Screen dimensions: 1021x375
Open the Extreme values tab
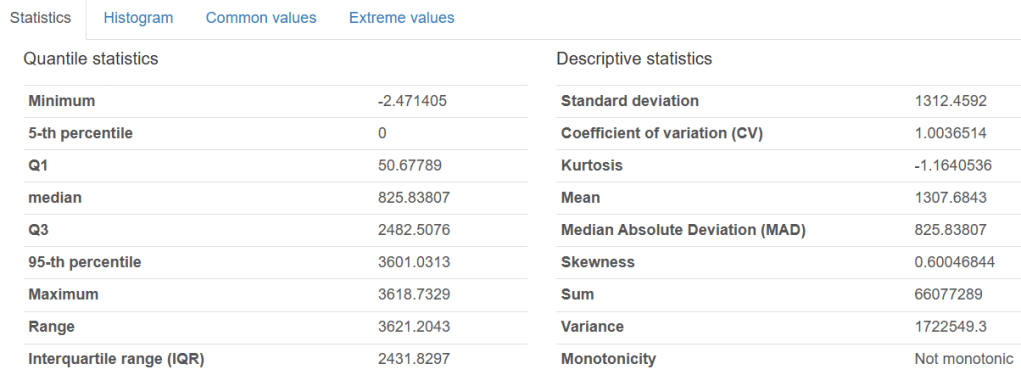pyautogui.click(x=402, y=18)
